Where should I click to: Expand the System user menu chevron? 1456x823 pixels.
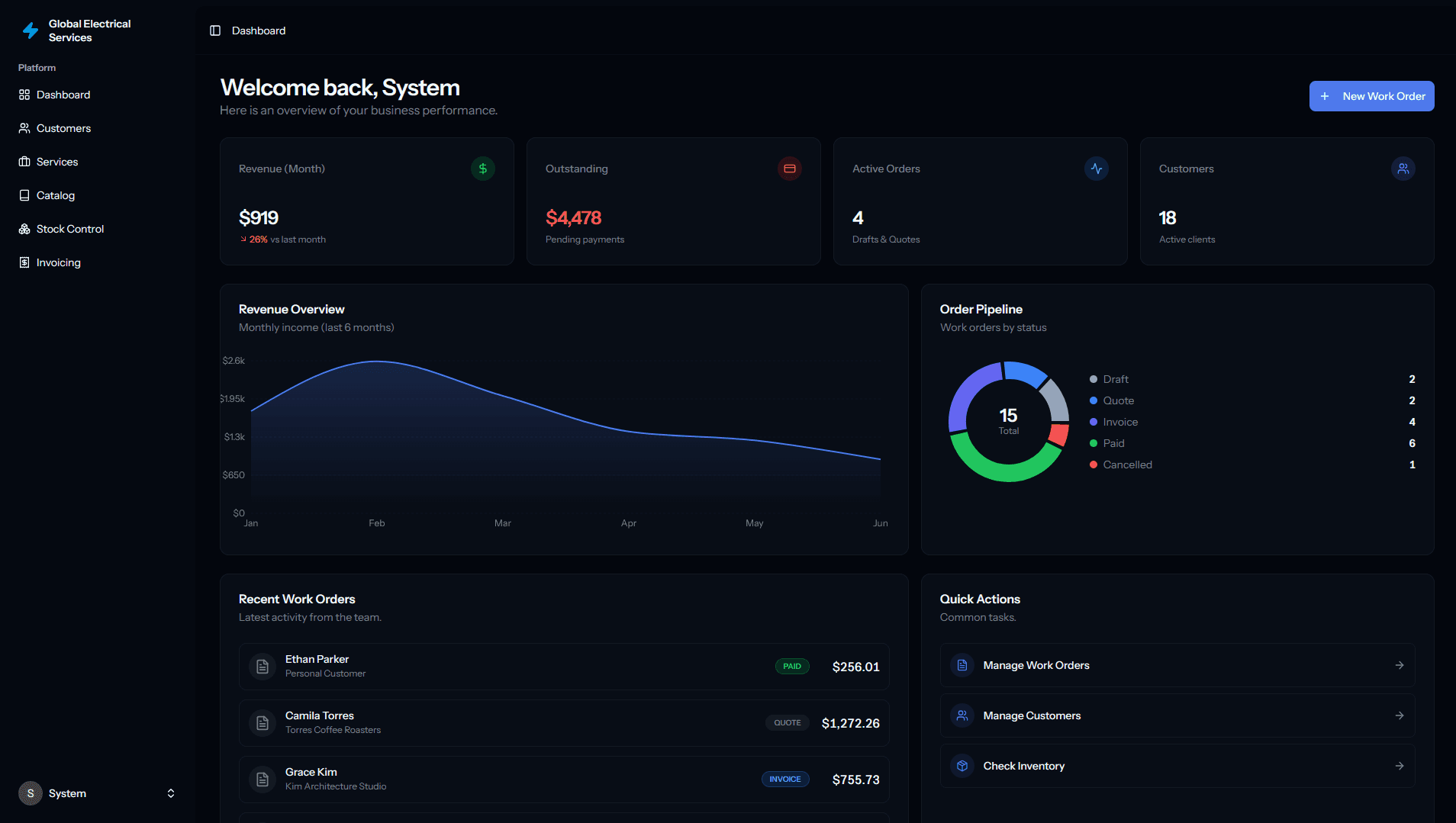[171, 793]
